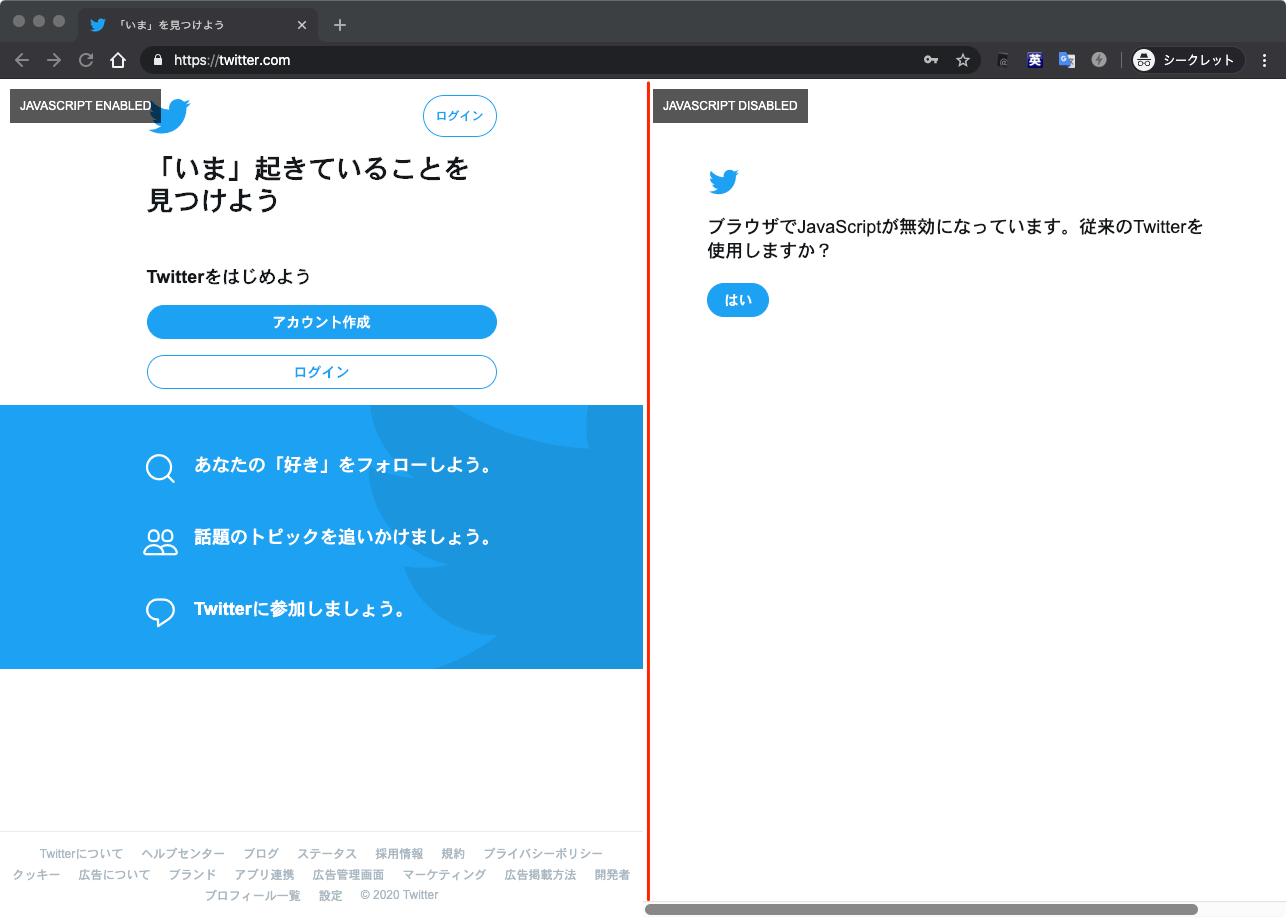Click the Twitterをはじめよう heading
Image resolution: width=1286 pixels, height=917 pixels.
pos(229,277)
